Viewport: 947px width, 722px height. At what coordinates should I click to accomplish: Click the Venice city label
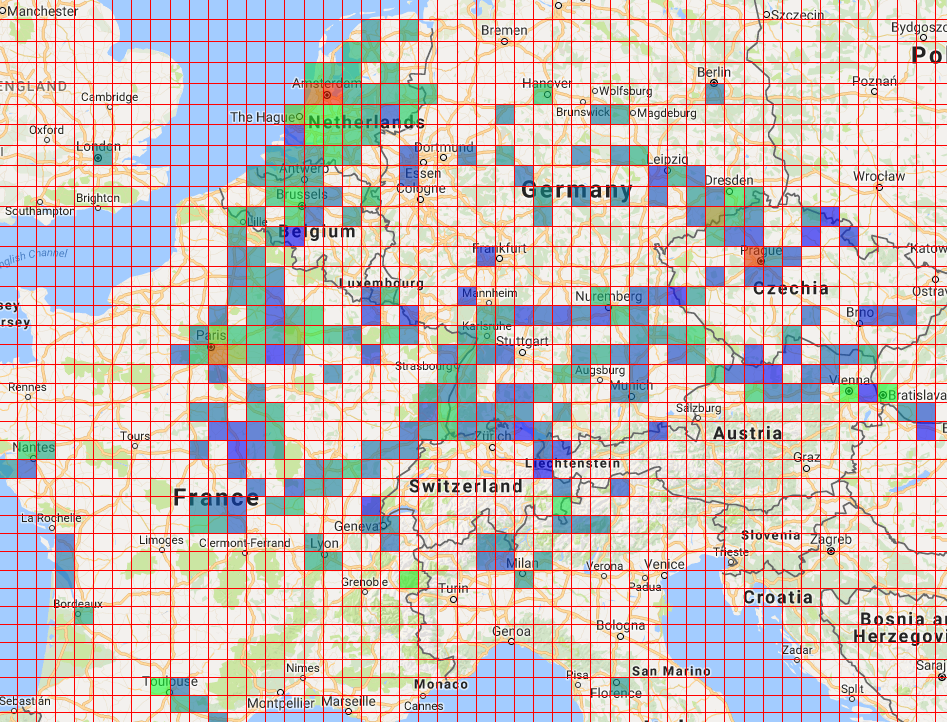tap(664, 564)
